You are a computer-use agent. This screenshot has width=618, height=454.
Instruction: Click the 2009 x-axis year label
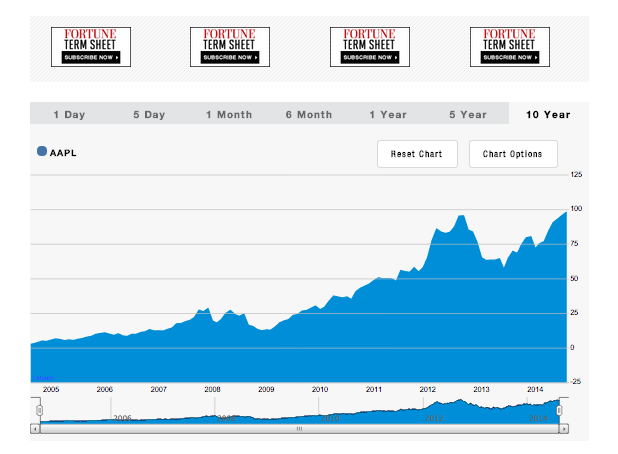pos(266,389)
